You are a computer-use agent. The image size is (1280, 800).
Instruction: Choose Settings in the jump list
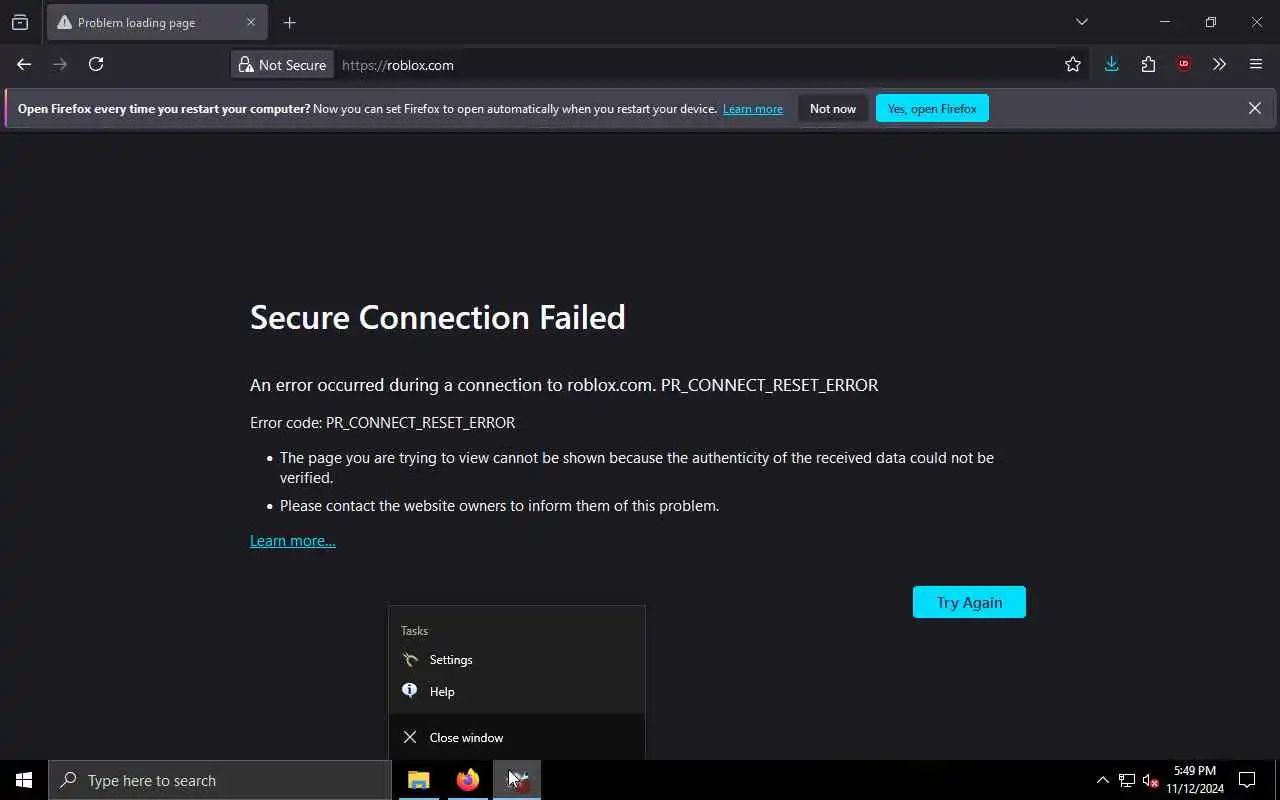coord(517,660)
